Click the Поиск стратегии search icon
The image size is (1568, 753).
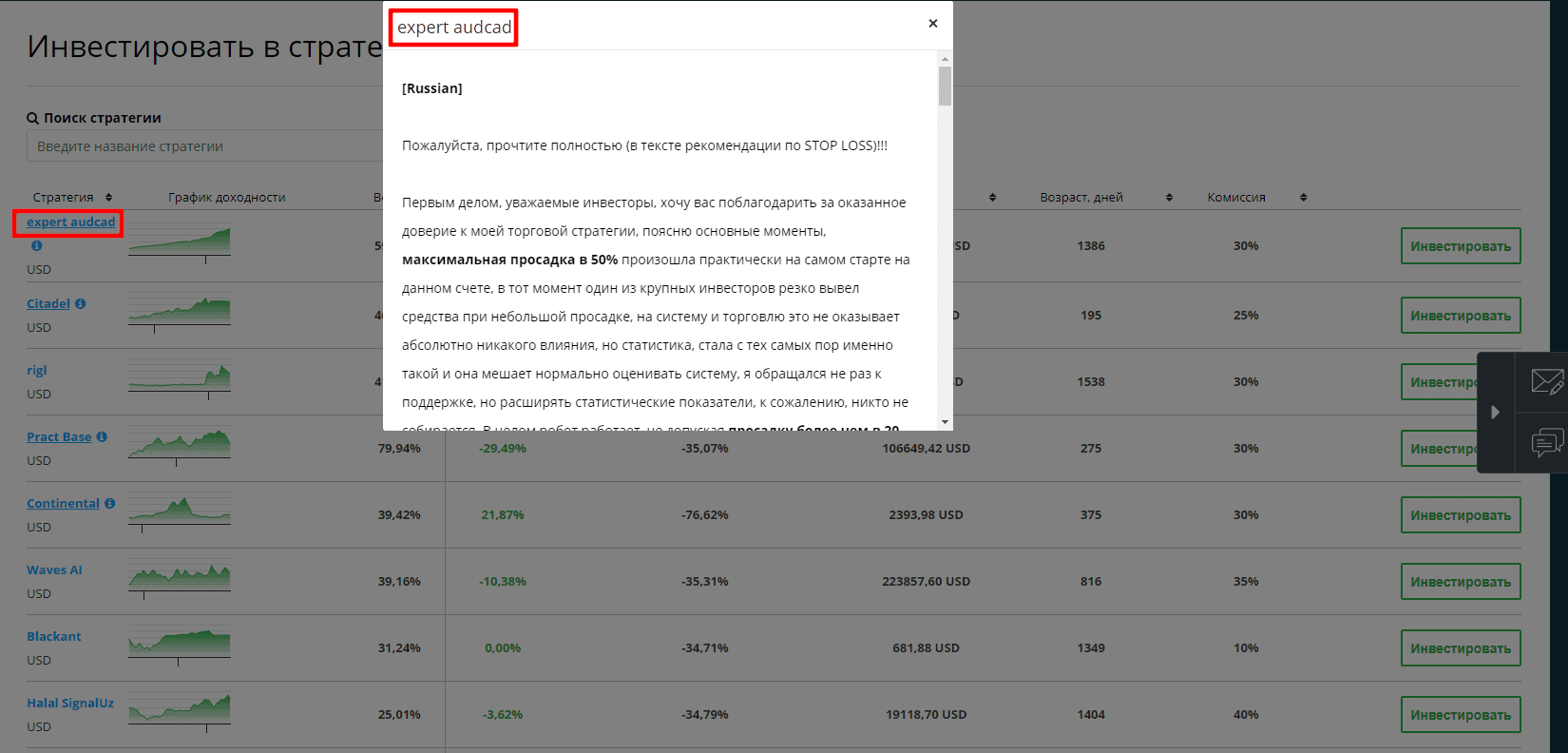click(32, 118)
